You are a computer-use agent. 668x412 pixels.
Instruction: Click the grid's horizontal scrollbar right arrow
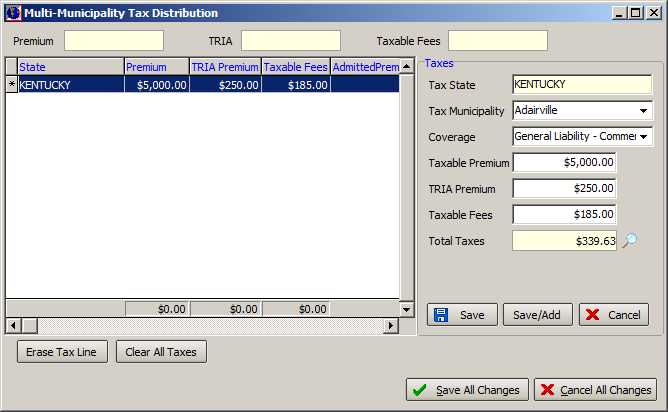(392, 326)
